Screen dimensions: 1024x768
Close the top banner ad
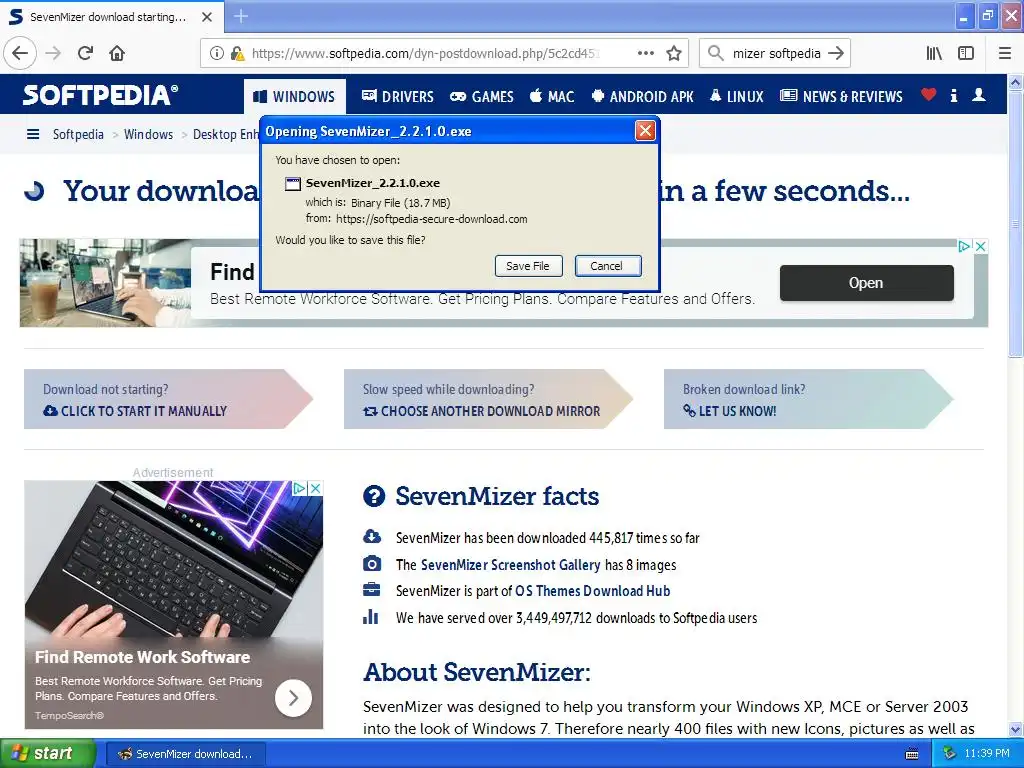[x=980, y=246]
